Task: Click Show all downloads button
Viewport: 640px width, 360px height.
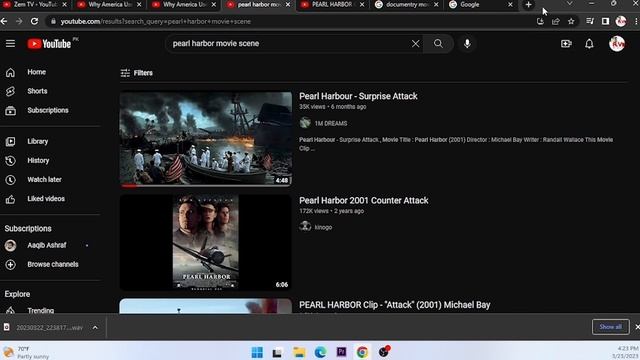Action: click(x=610, y=327)
